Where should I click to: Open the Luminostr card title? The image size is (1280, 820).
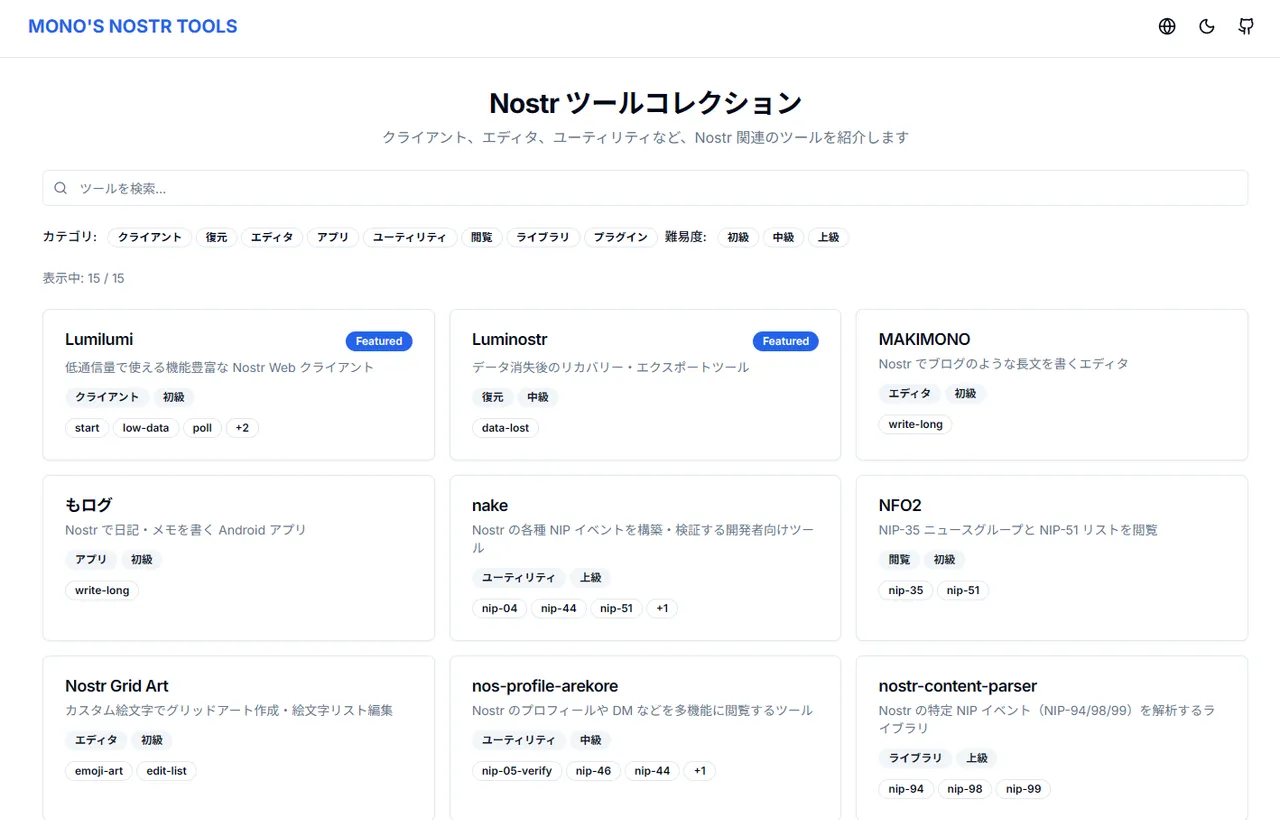point(509,339)
